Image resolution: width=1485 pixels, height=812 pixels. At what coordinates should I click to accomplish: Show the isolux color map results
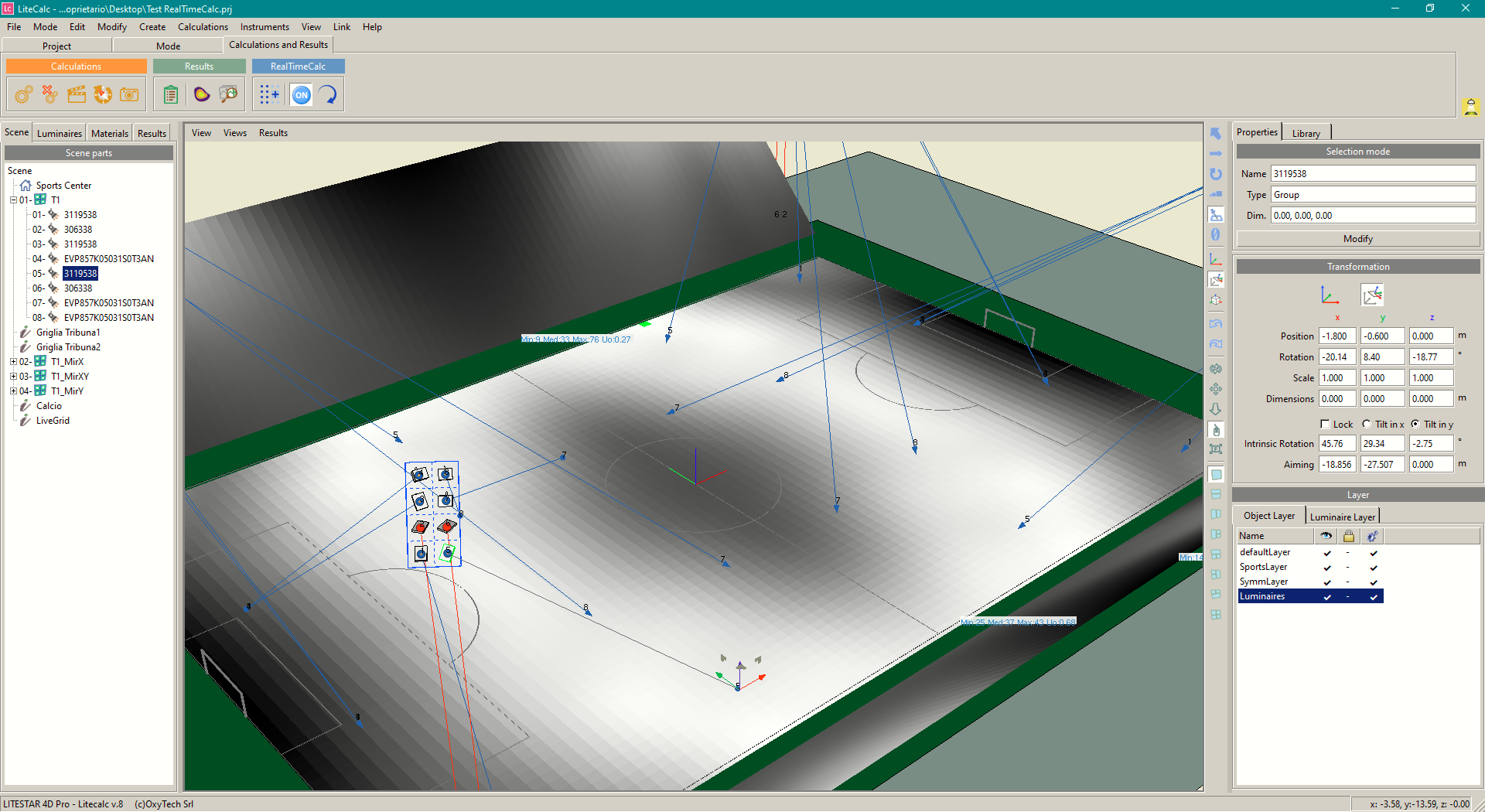(201, 94)
